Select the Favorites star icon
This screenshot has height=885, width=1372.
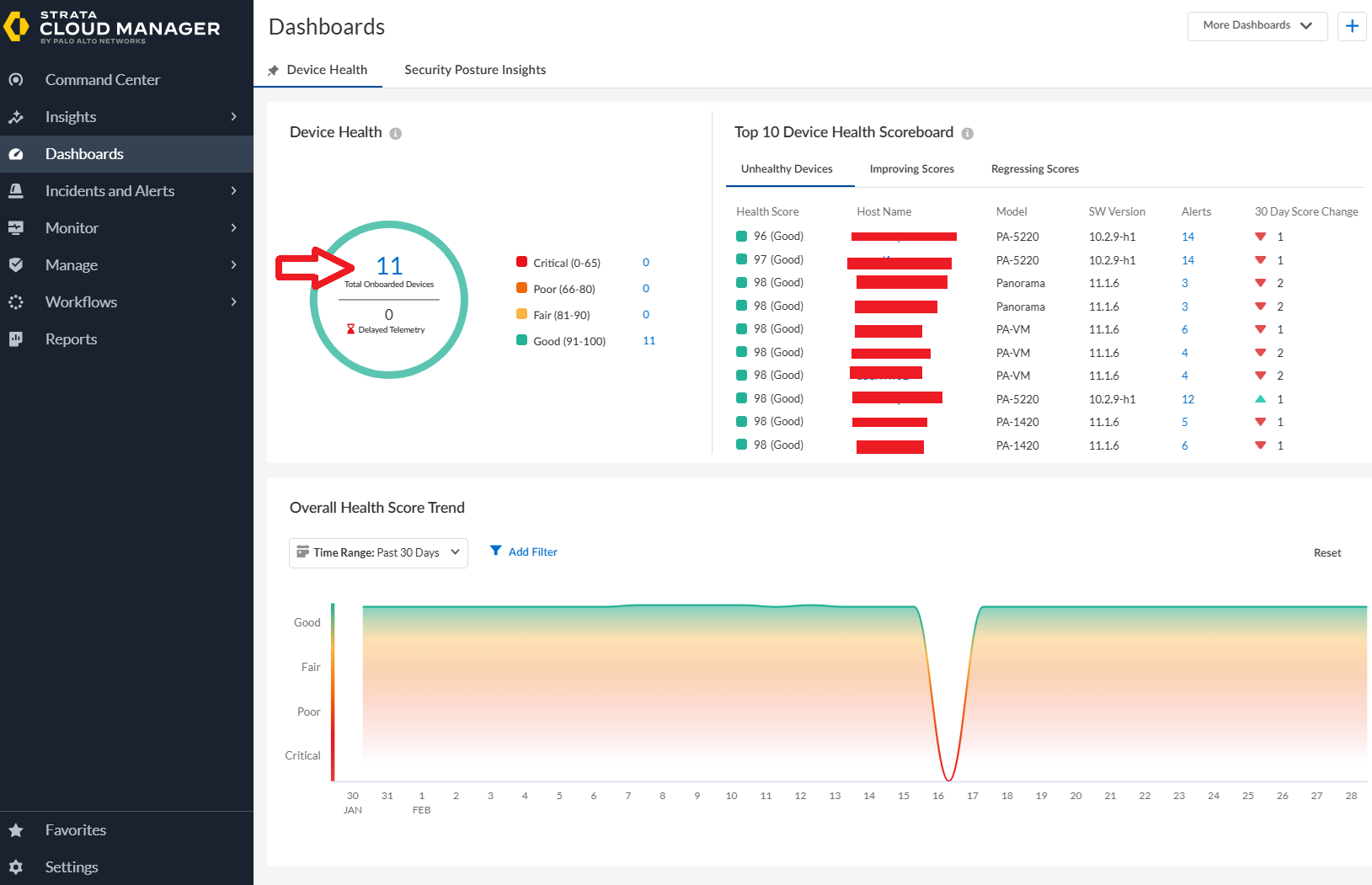point(17,829)
